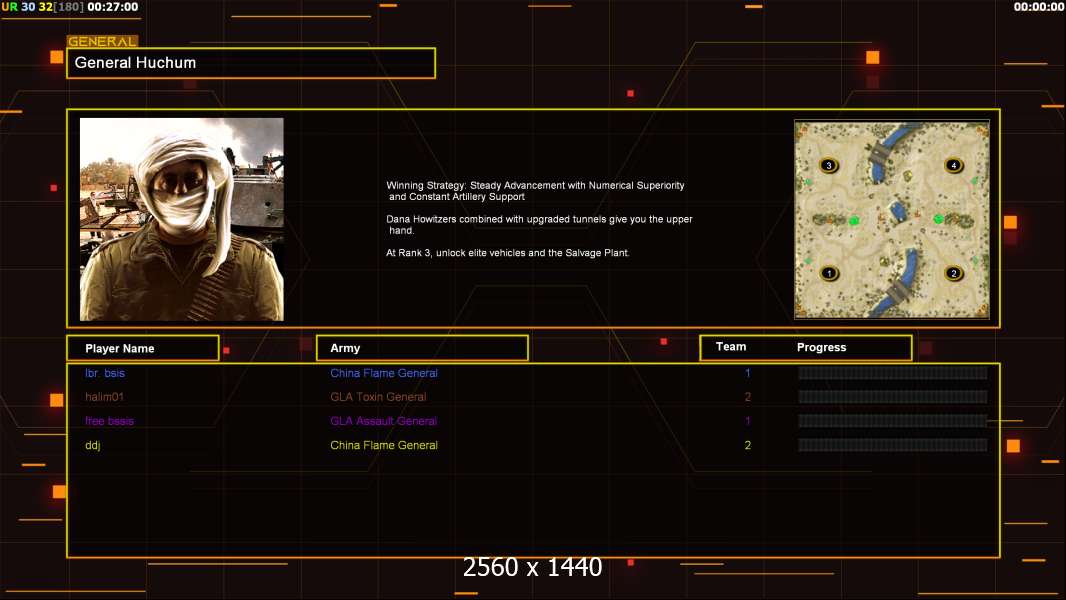This screenshot has height=600, width=1066.
Task: Click the 00:00:00 timer at top right
Action: pos(1039,7)
